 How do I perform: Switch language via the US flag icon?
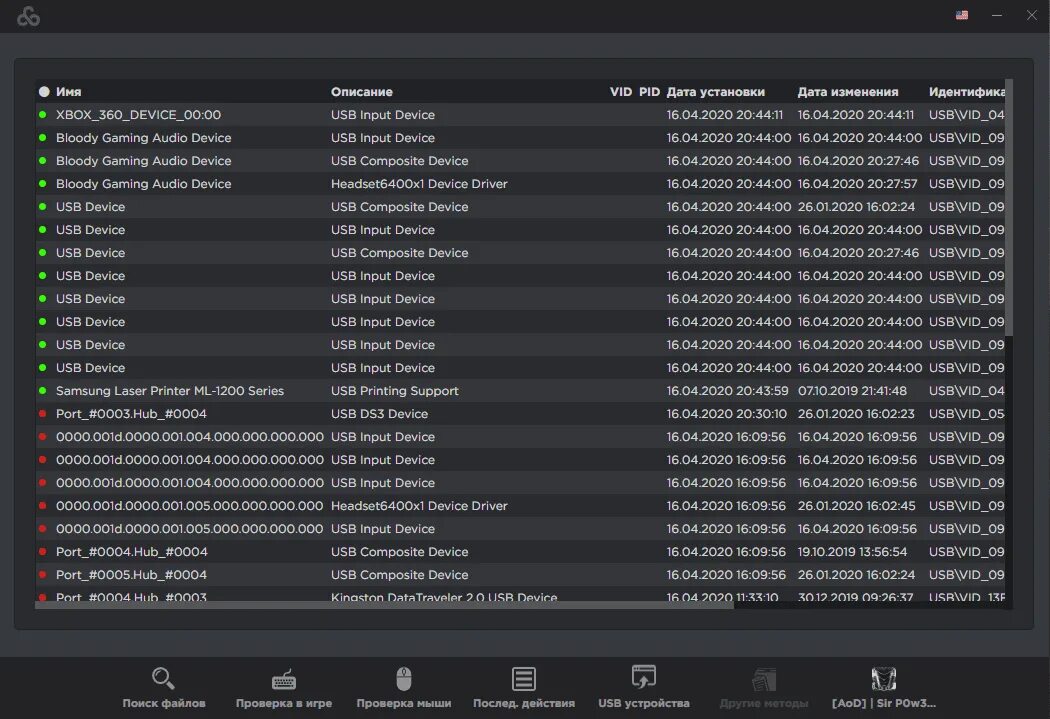[x=962, y=15]
